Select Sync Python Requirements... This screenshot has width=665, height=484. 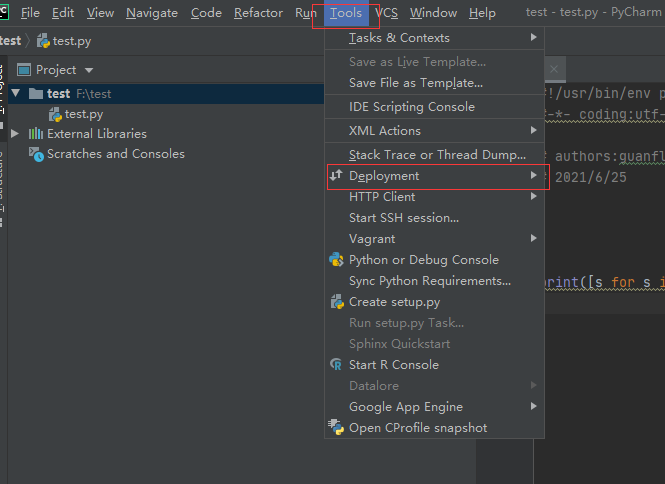tap(434, 281)
